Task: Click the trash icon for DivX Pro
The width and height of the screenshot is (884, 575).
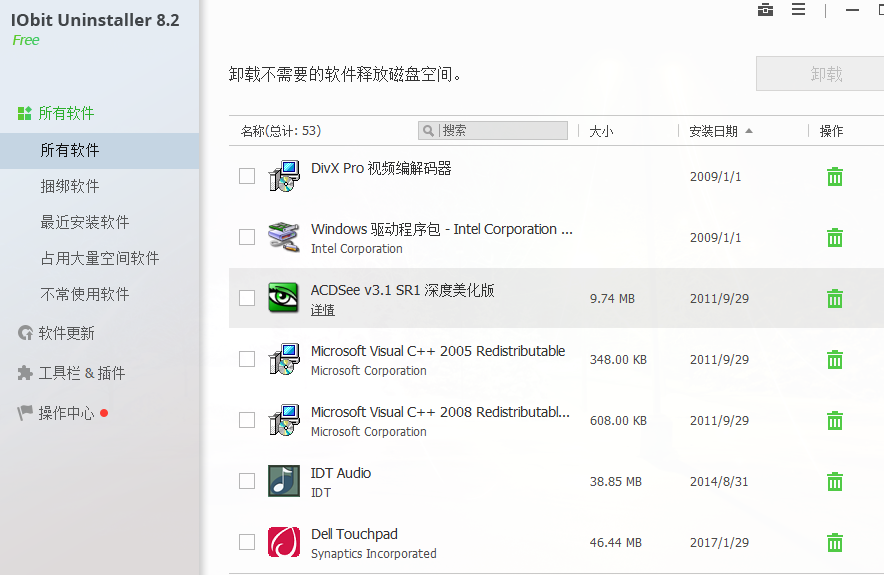Action: pos(834,177)
